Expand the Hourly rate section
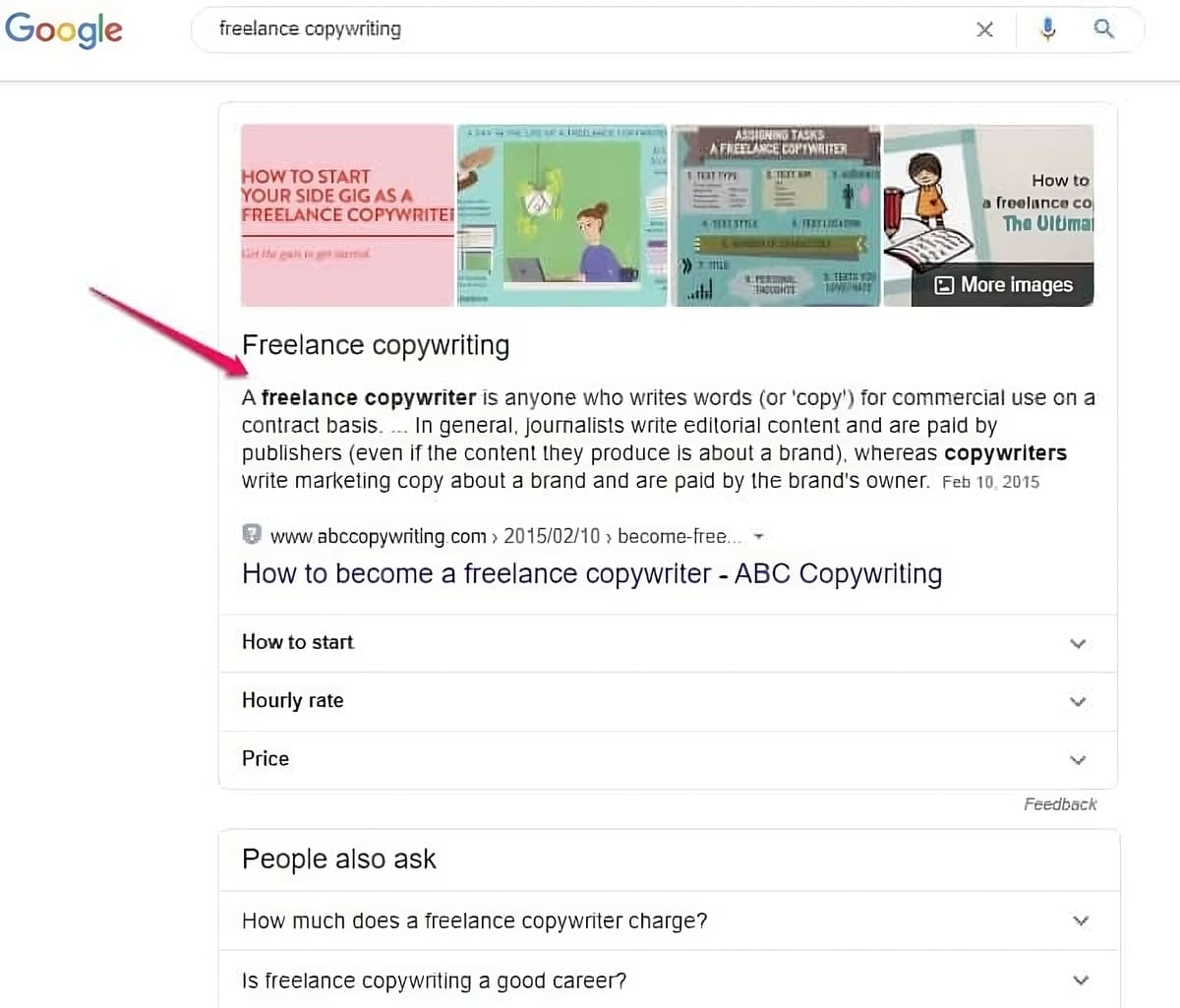 [668, 701]
